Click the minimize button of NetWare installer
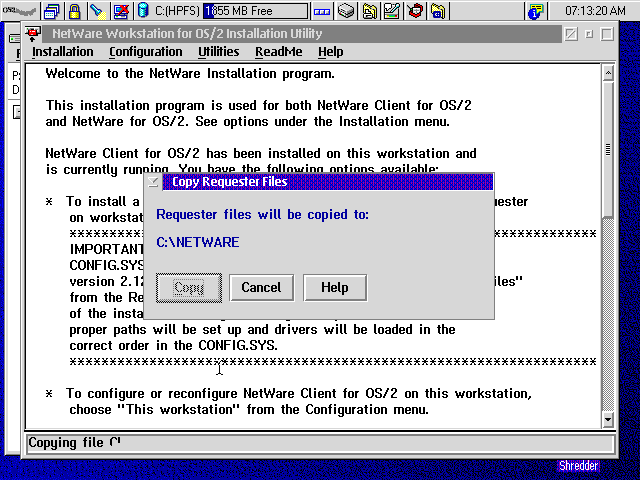The width and height of the screenshot is (640, 480). [589, 34]
